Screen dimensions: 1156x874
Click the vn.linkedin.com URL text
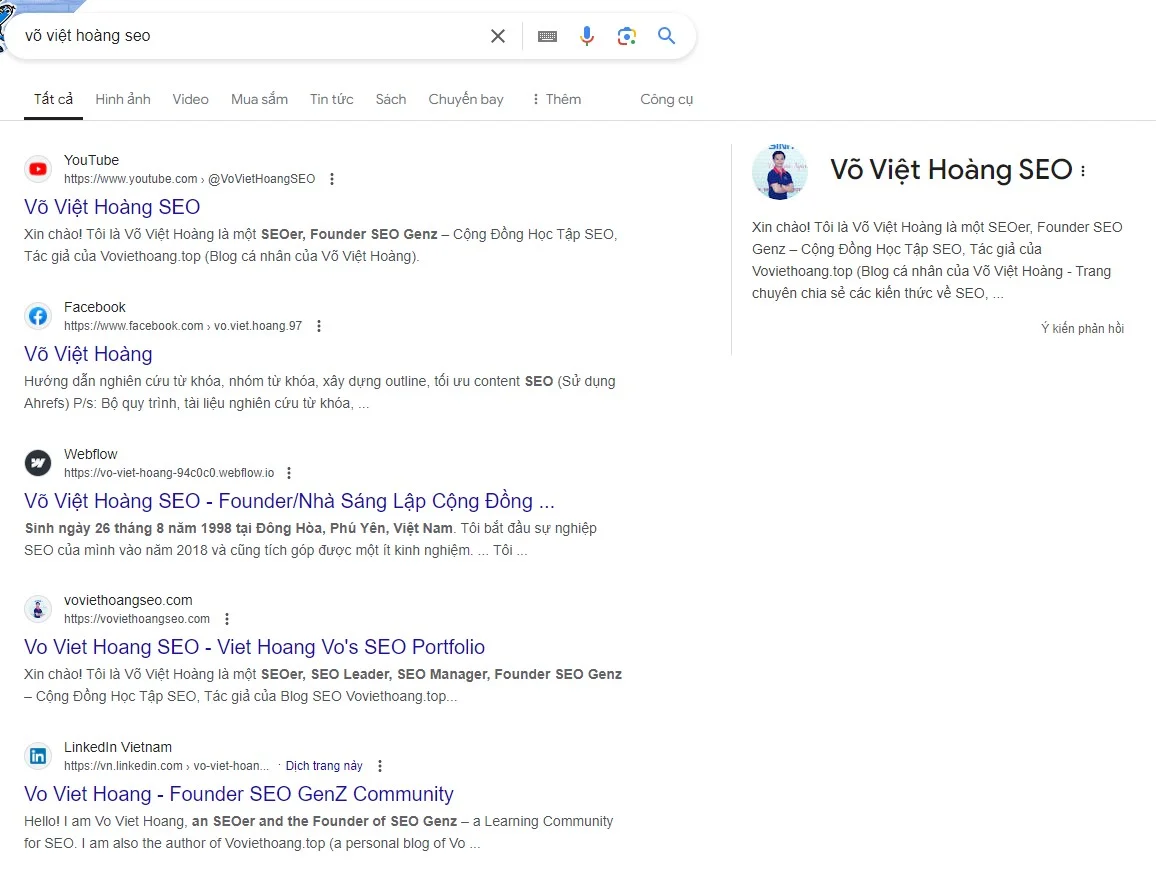166,766
